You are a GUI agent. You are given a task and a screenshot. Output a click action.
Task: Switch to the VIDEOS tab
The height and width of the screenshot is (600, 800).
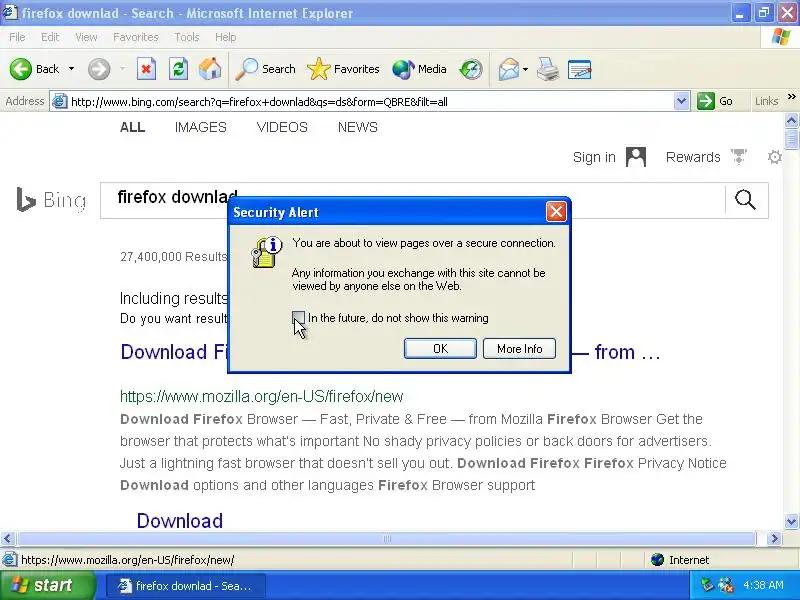coord(282,127)
